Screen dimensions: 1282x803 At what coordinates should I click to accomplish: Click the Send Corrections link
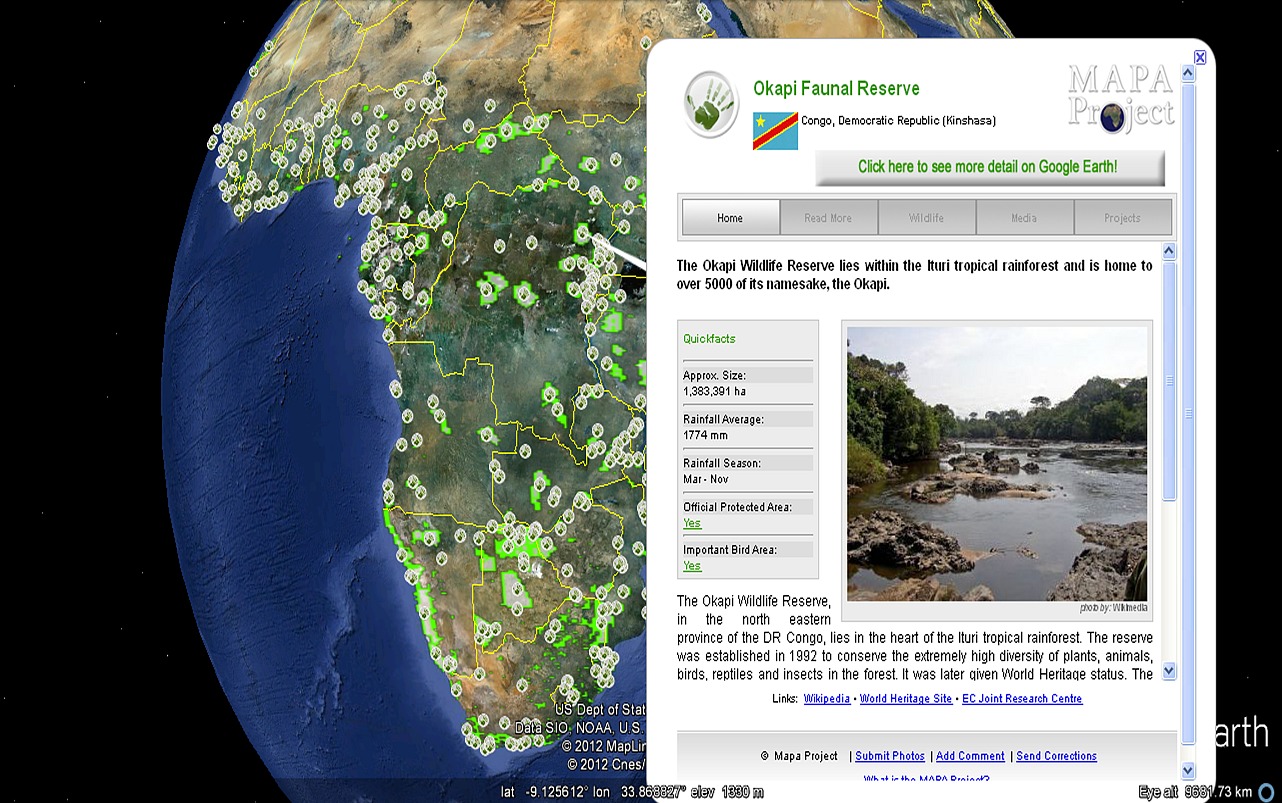[1056, 756]
